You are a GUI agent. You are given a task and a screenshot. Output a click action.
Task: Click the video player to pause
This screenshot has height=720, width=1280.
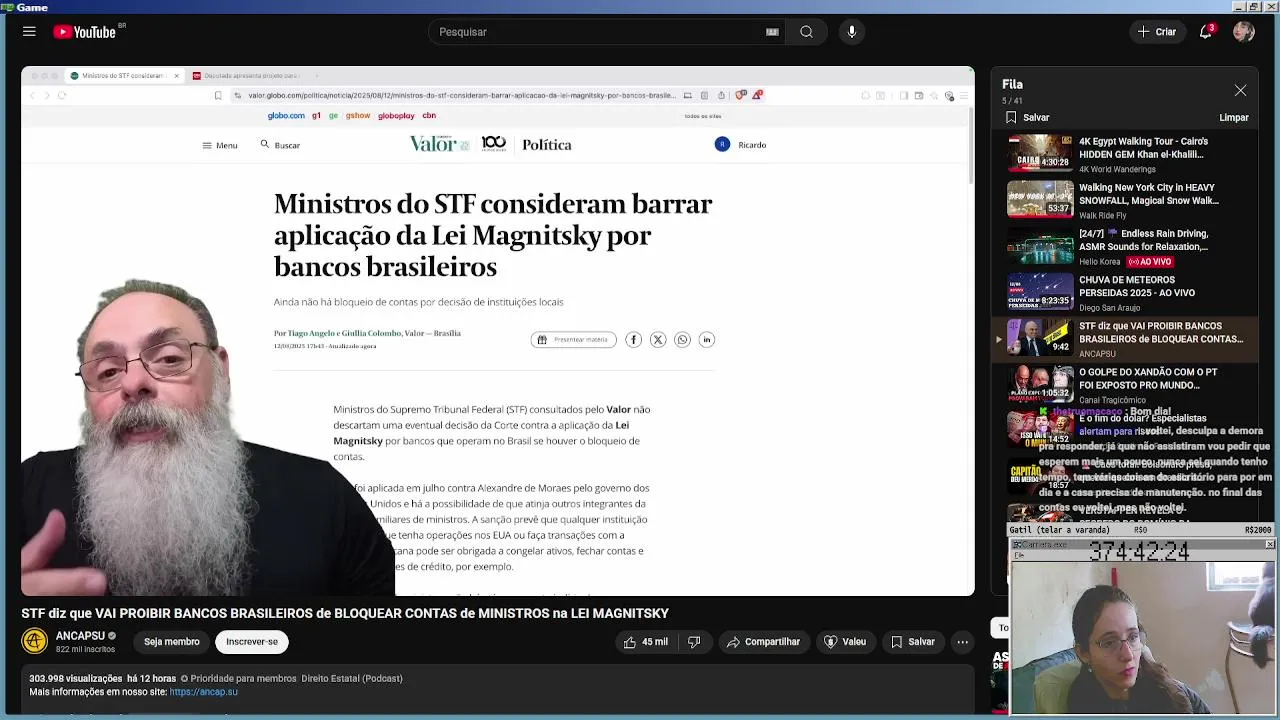(x=498, y=331)
